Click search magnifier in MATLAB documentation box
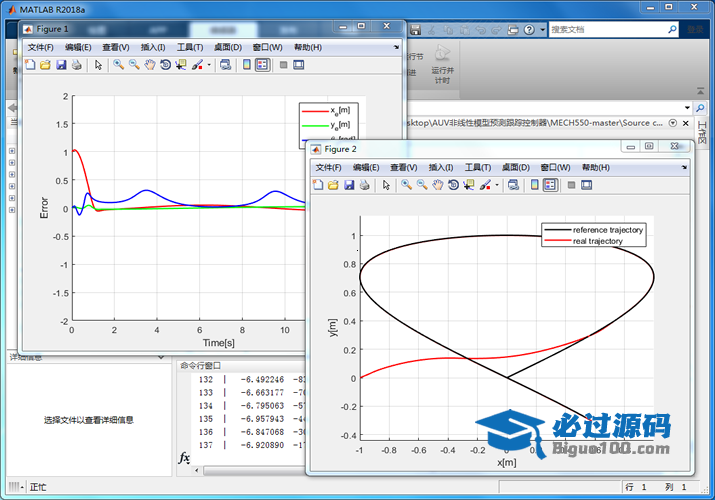Screen dimensions: 715x500 point(672,30)
